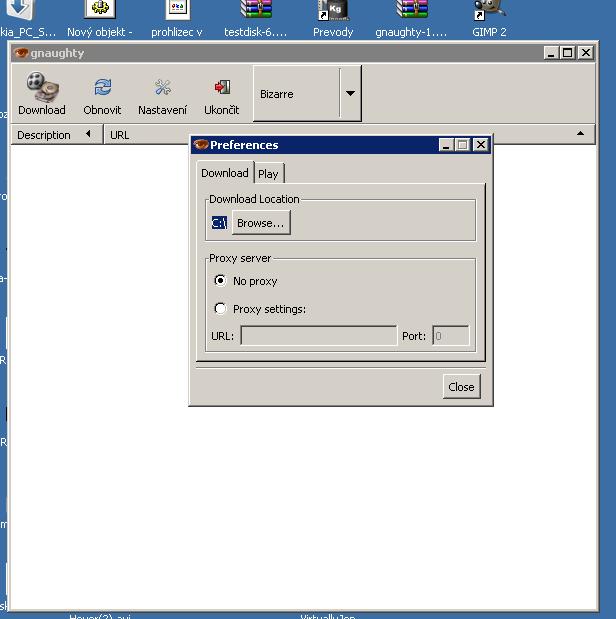Image resolution: width=616 pixels, height=619 pixels.
Task: Open the GIMP 2 desktop shortcut
Action: tap(489, 11)
